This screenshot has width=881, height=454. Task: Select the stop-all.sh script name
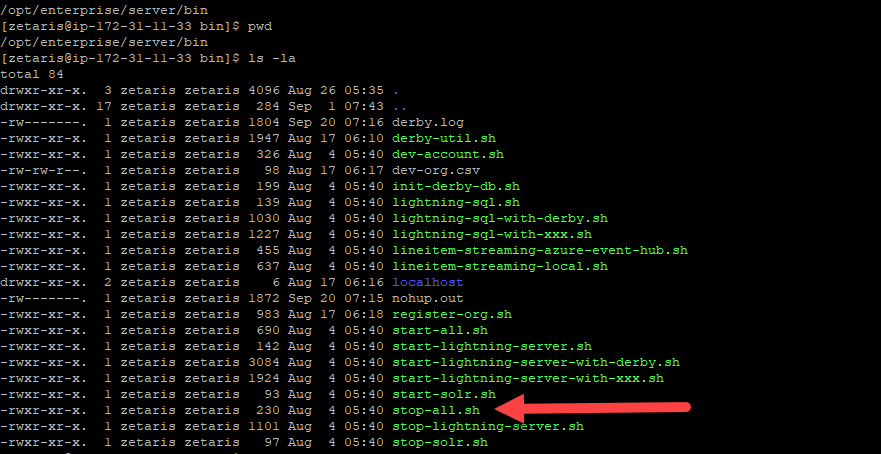coord(436,410)
